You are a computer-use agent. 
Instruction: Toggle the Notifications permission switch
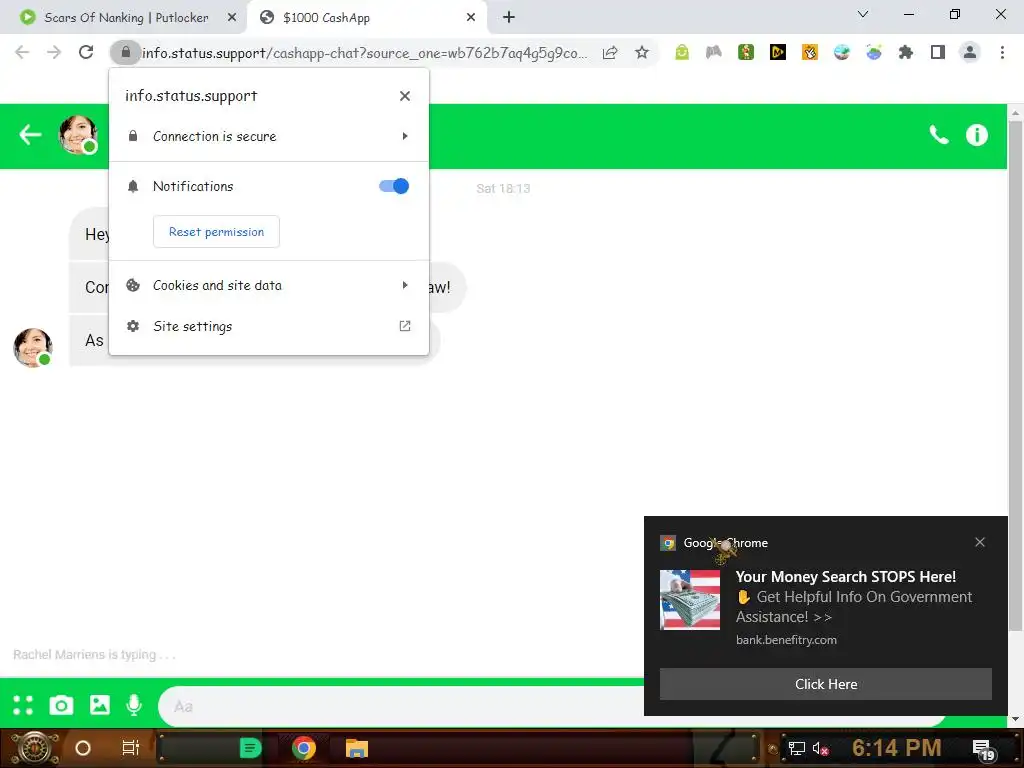click(394, 186)
